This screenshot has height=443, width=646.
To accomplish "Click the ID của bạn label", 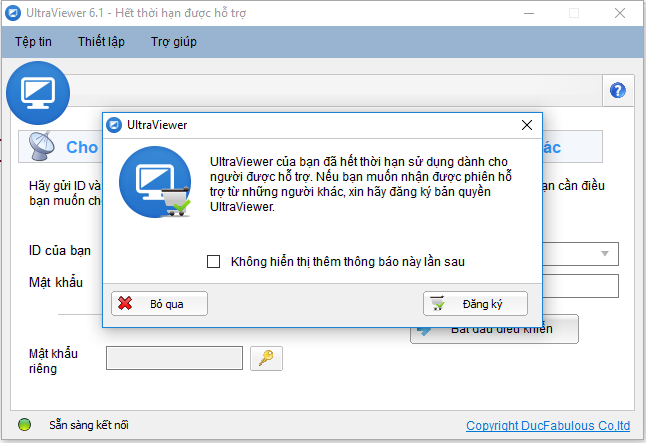I will coord(60,251).
